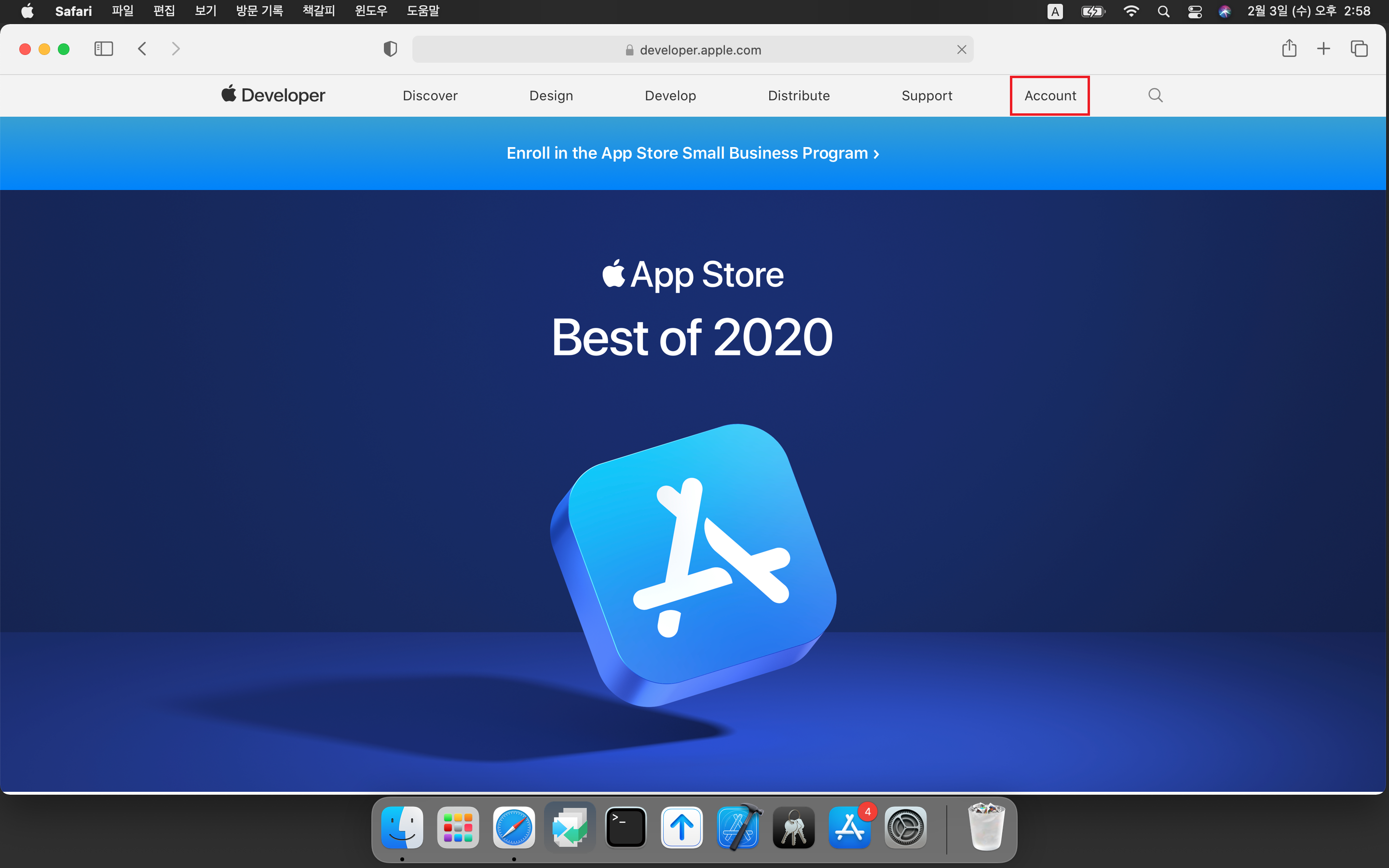Open the 방문 기록 menu
1389x868 pixels.
tap(259, 11)
